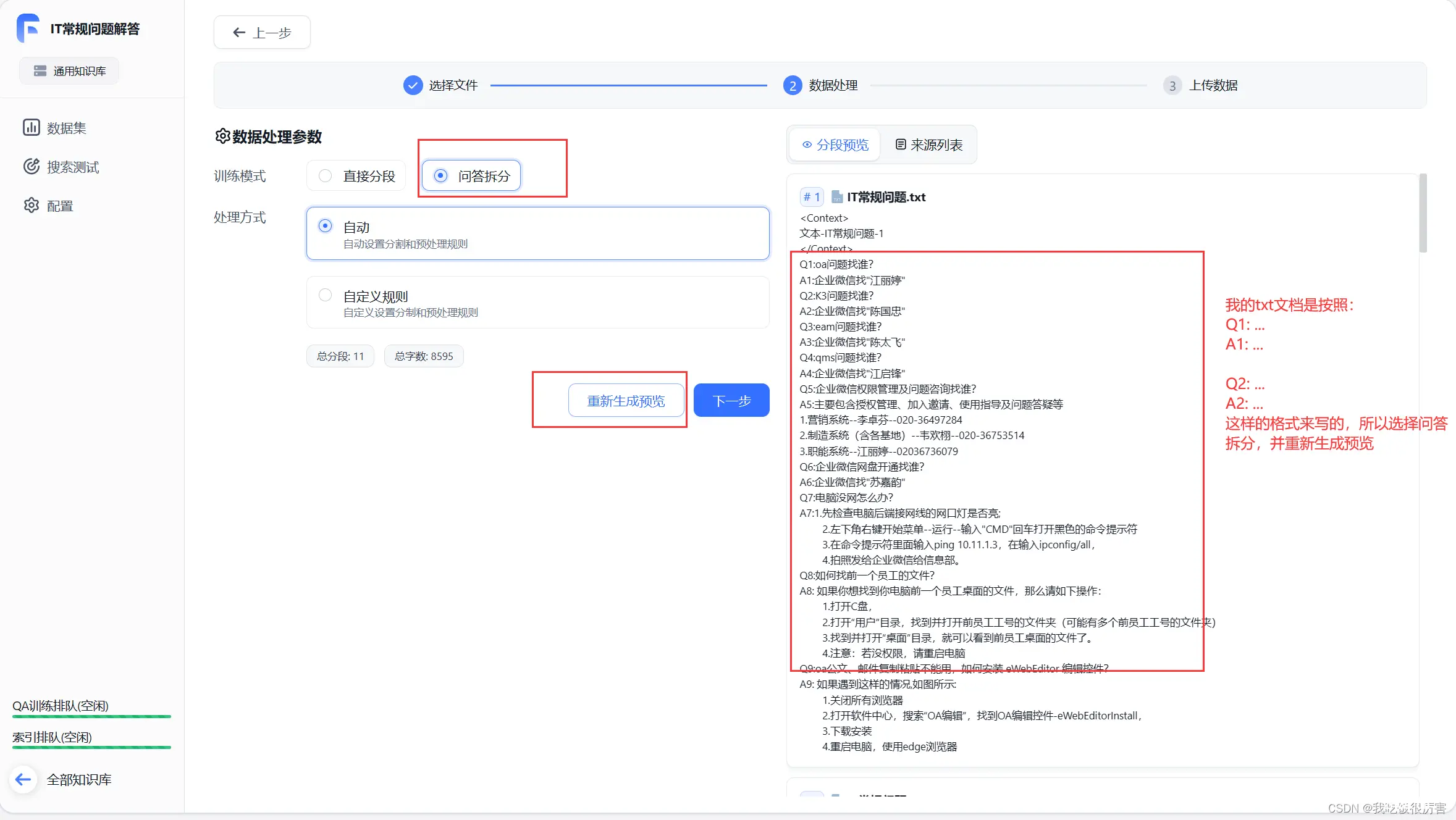
Task: Click the 通用知识库 tag
Action: (69, 71)
